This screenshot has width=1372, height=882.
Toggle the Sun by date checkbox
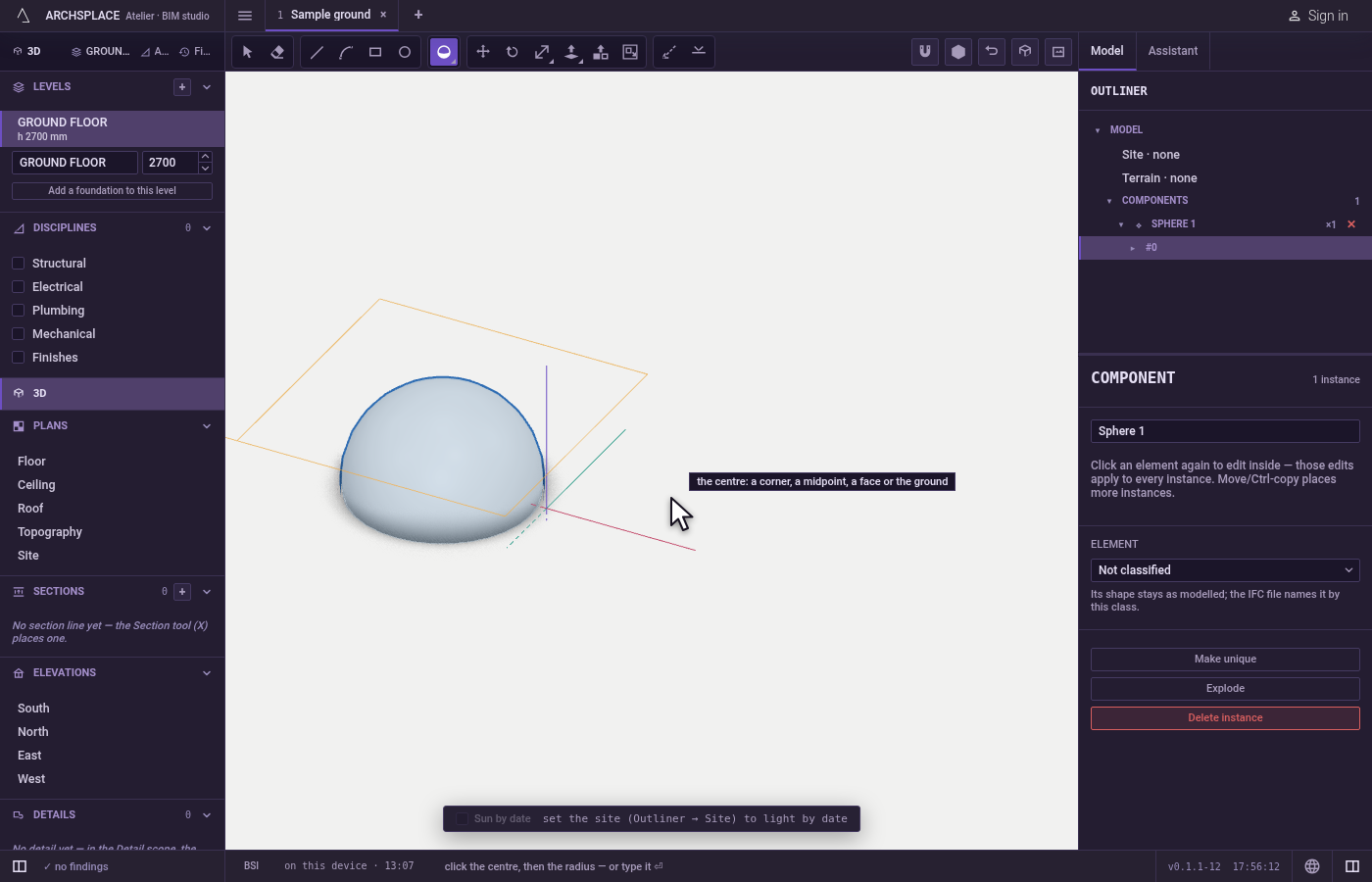coord(462,819)
